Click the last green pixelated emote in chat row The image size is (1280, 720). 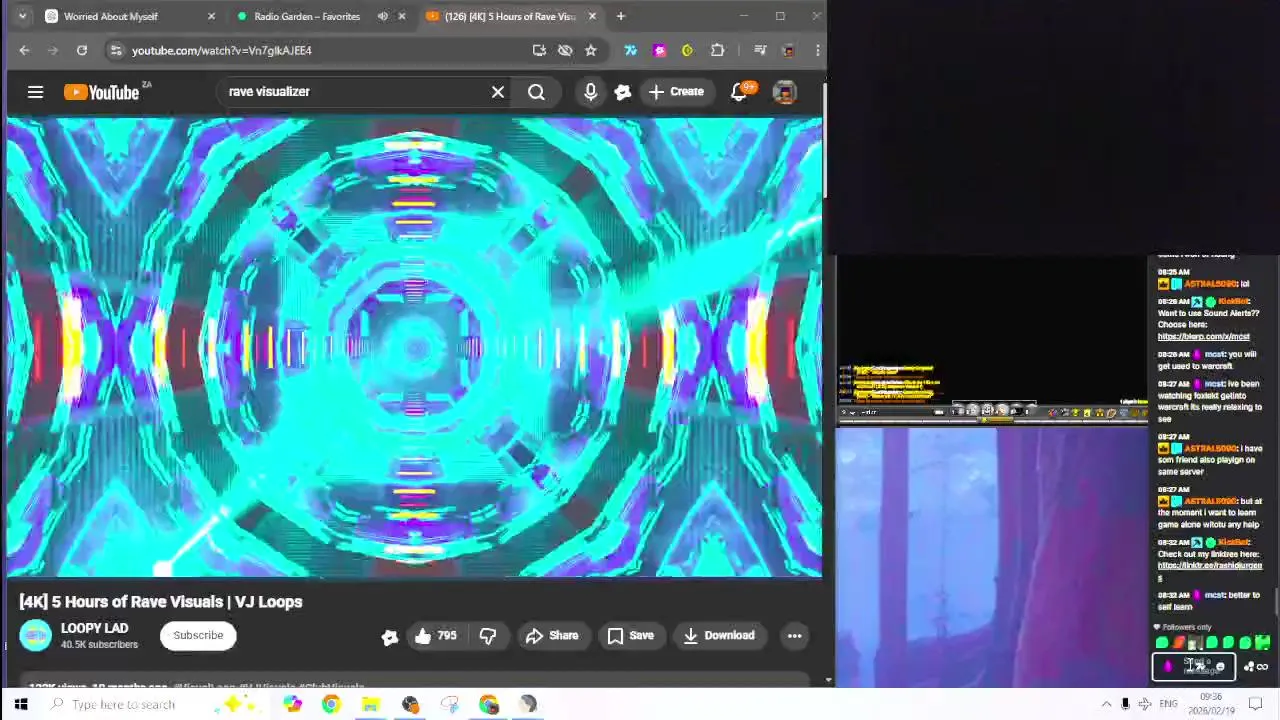coord(1262,644)
